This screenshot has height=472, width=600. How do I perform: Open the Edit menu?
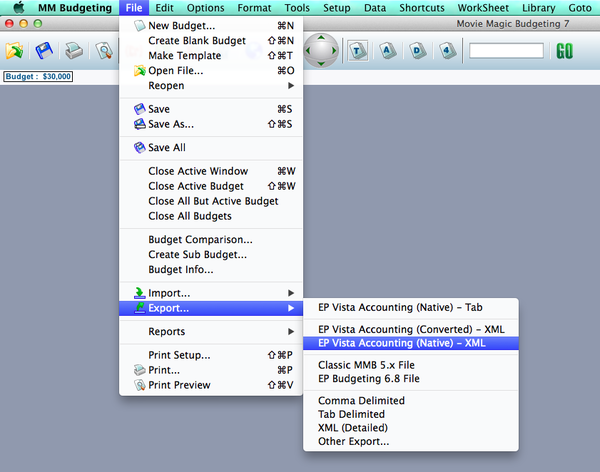(164, 8)
